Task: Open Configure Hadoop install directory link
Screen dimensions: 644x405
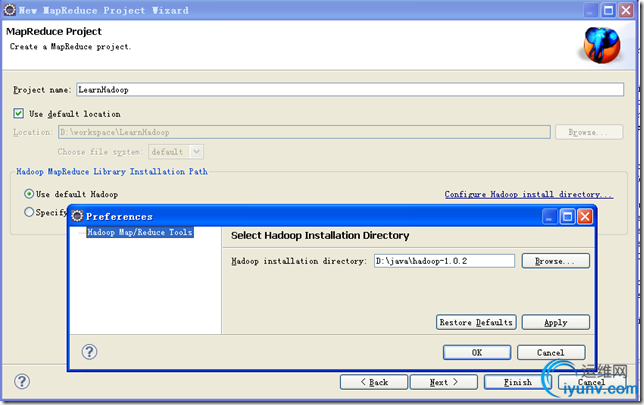Action: pos(529,194)
